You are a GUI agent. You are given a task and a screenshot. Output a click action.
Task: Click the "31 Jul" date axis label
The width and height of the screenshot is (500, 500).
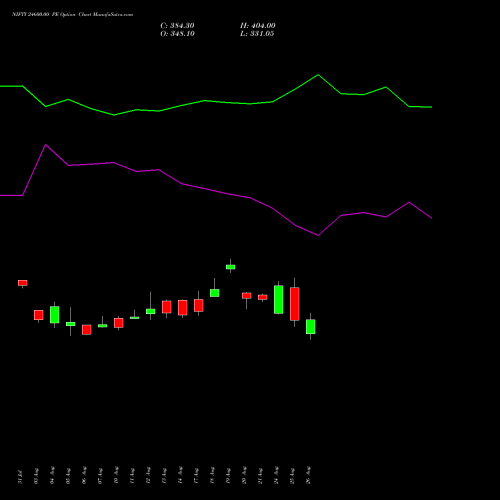[x=21, y=477]
